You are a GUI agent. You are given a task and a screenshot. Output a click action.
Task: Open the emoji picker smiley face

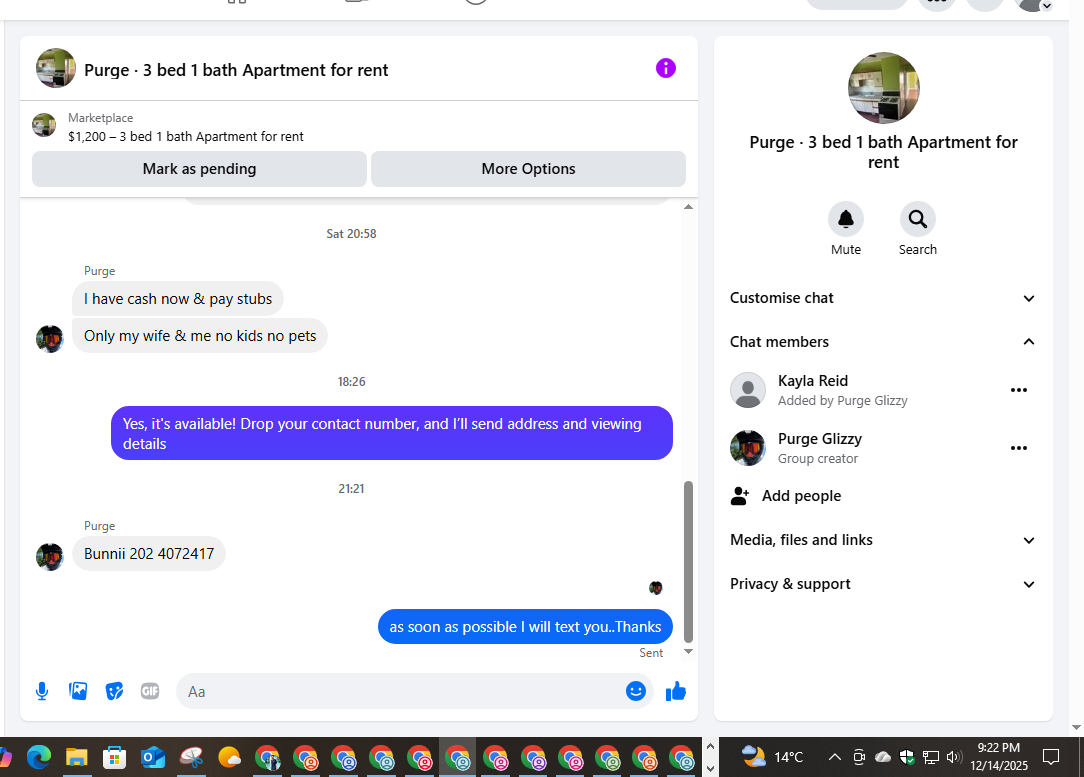(x=635, y=691)
